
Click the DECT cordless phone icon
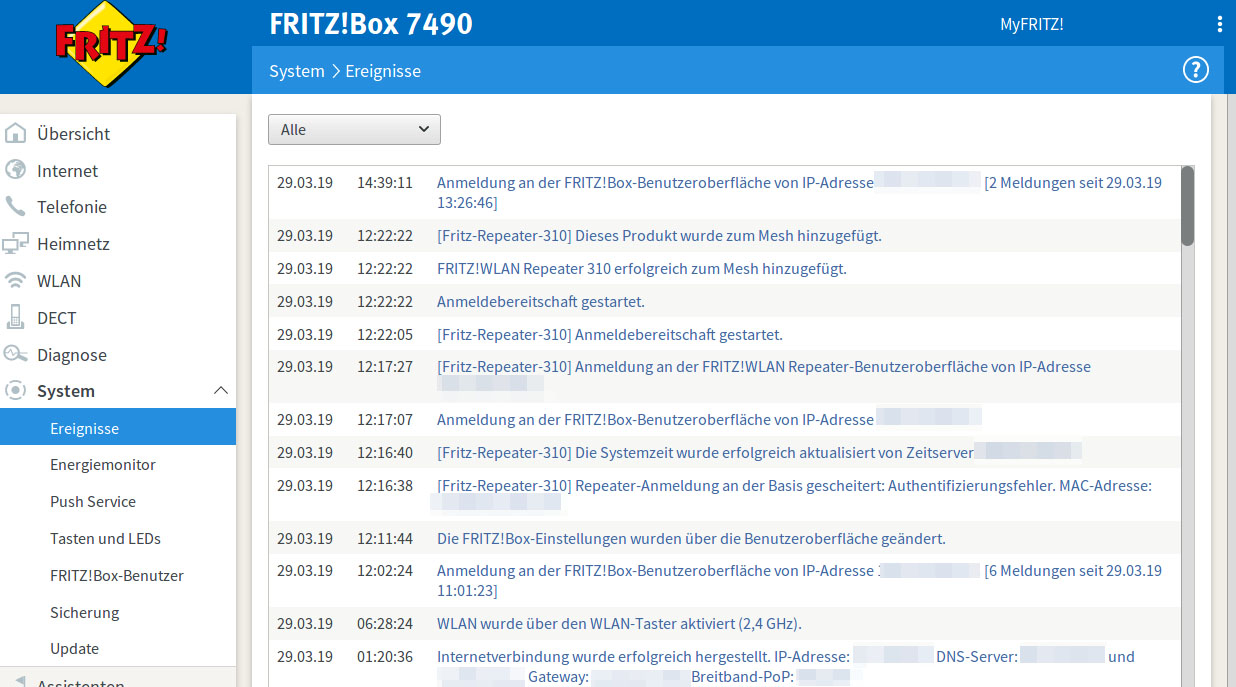pyautogui.click(x=15, y=318)
